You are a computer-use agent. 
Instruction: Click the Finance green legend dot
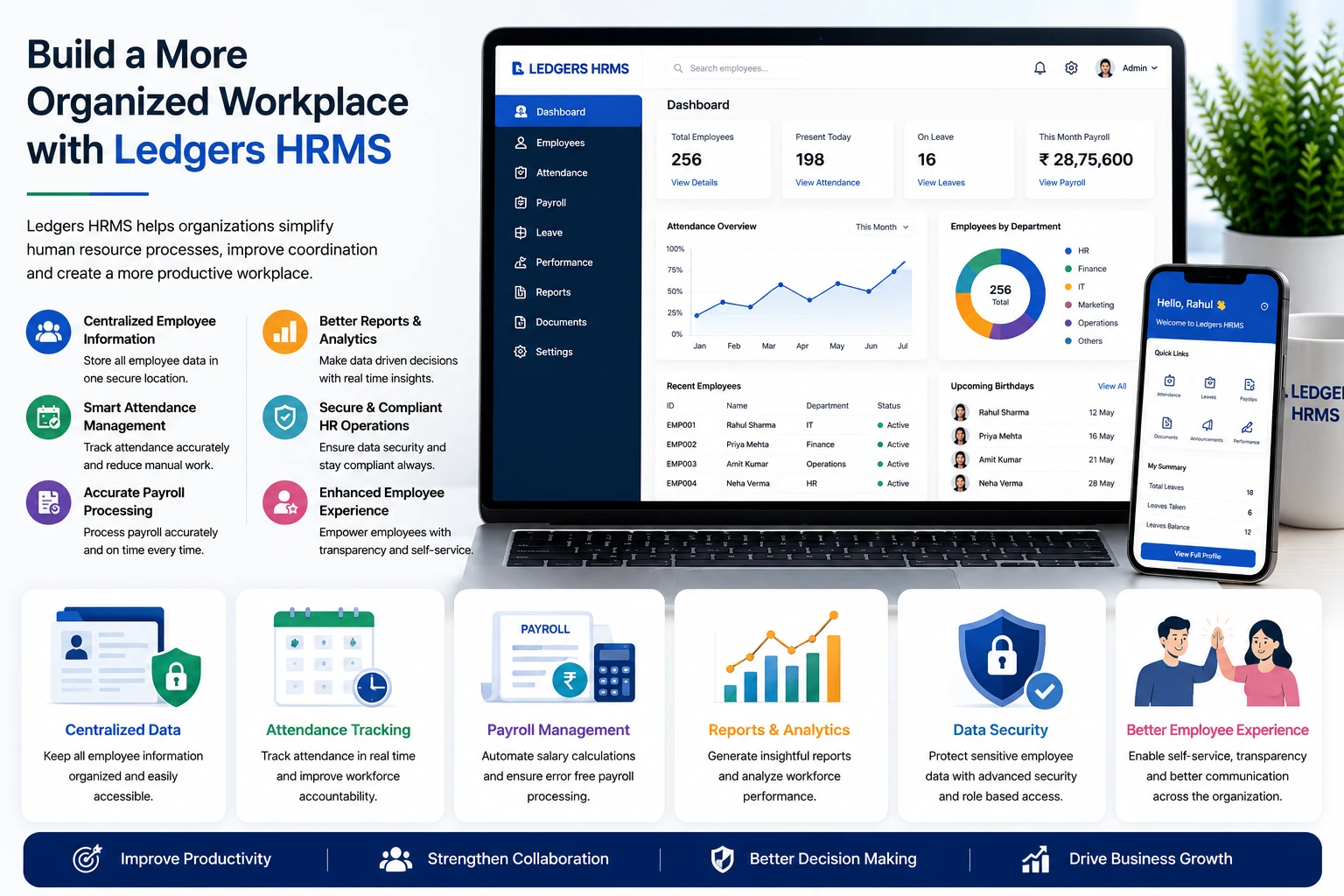pos(1068,269)
